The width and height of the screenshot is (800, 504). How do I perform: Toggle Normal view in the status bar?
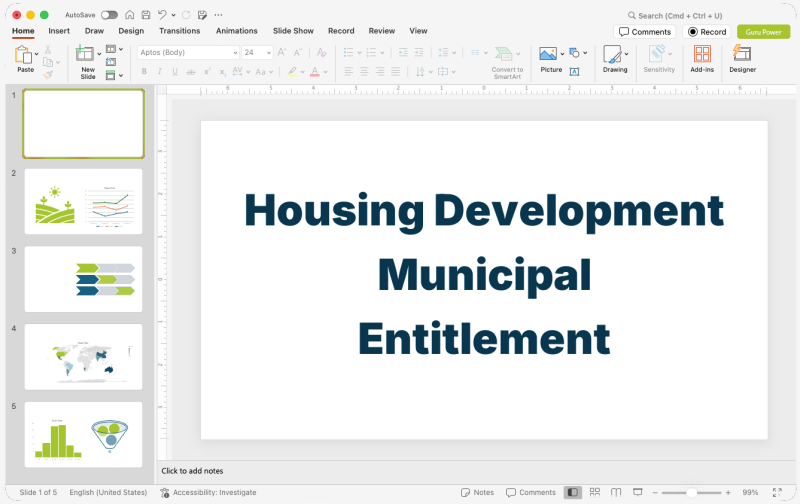(x=573, y=492)
